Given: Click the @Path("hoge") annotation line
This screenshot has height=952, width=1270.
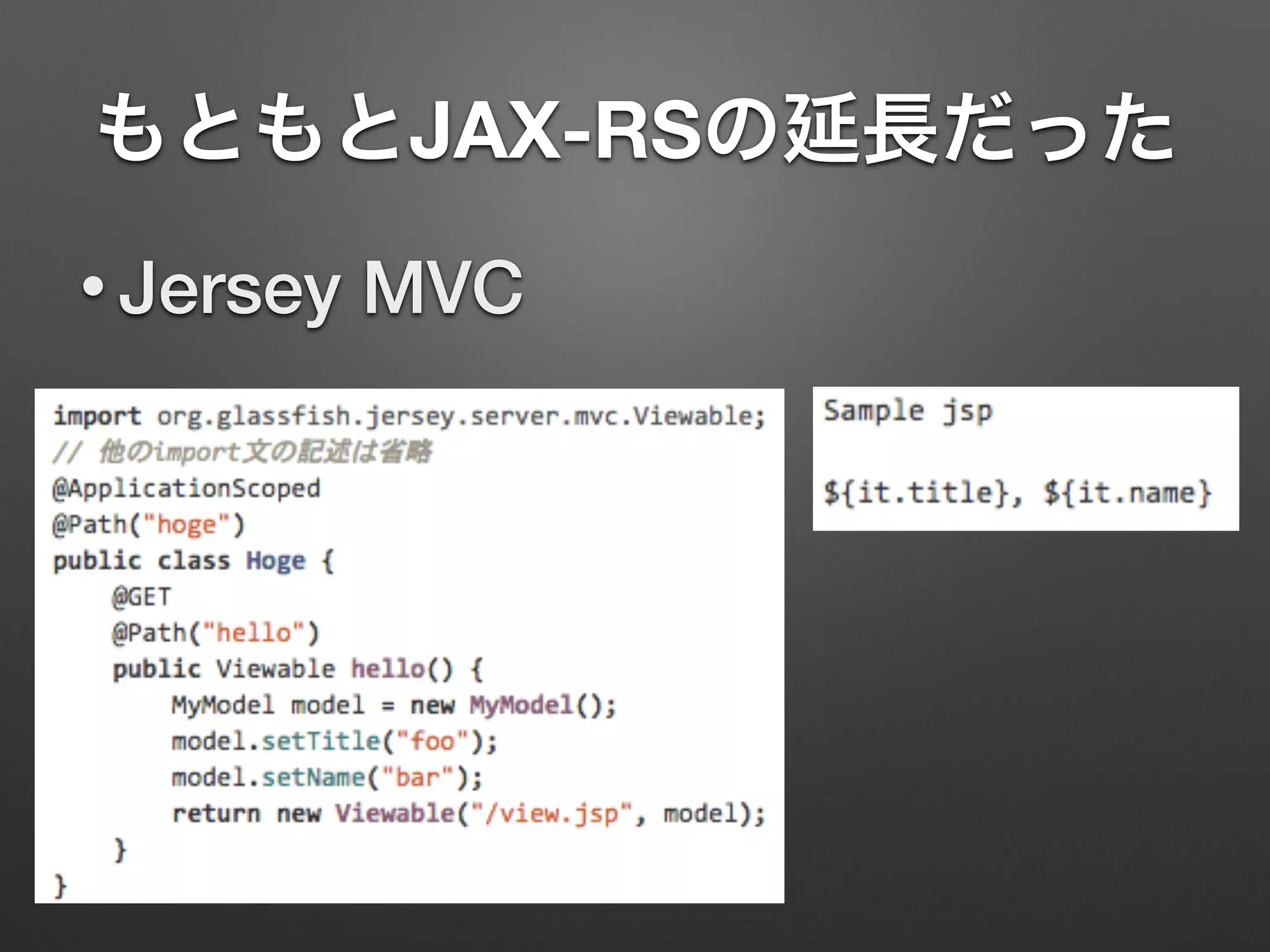Looking at the screenshot, I should (149, 525).
